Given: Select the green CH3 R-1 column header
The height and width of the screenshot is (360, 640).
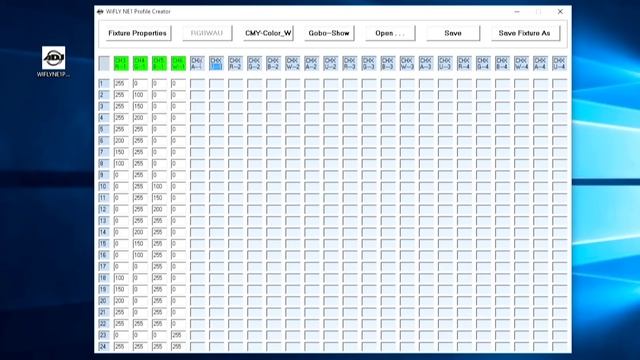Looking at the screenshot, I should pyautogui.click(x=121, y=63).
